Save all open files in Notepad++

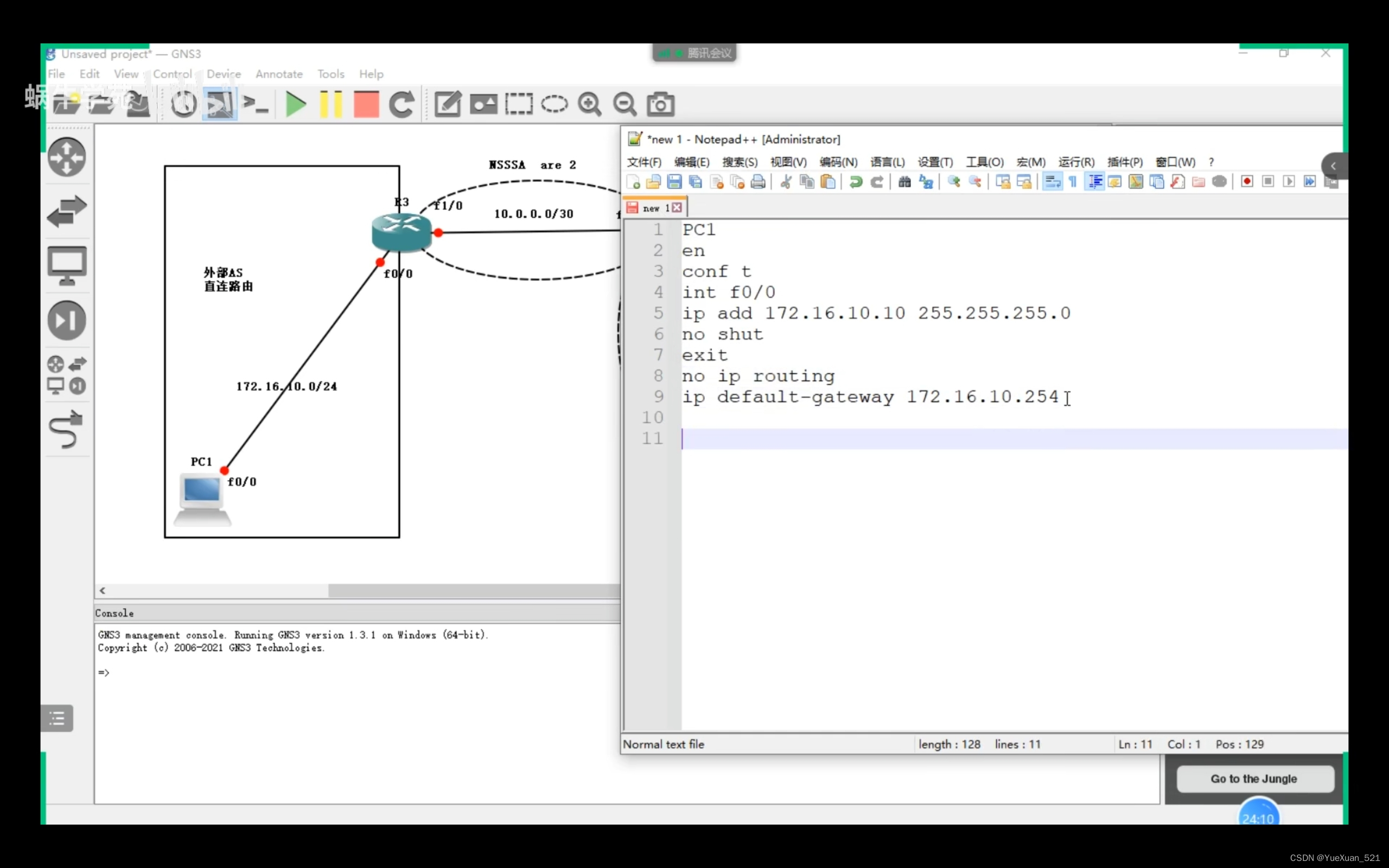pyautogui.click(x=695, y=182)
